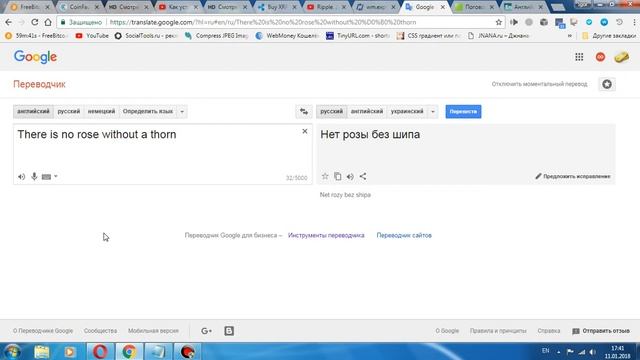Select английский as target language
The image size is (640, 360).
pos(367,111)
